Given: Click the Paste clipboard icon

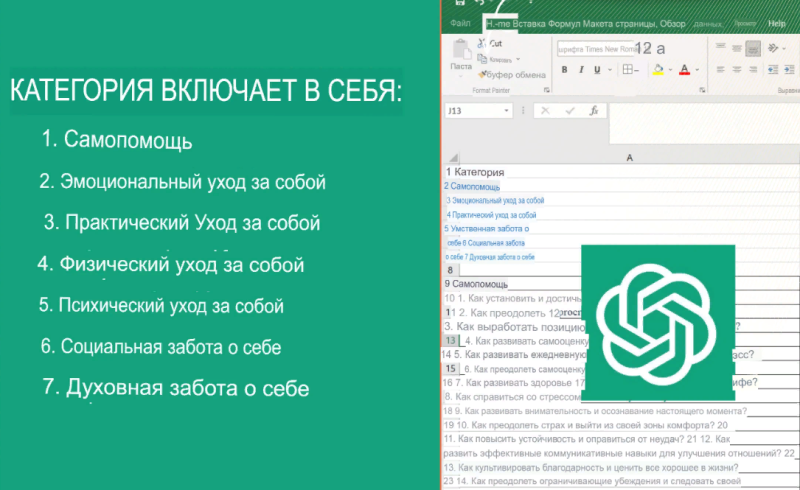Looking at the screenshot, I should point(461,50).
